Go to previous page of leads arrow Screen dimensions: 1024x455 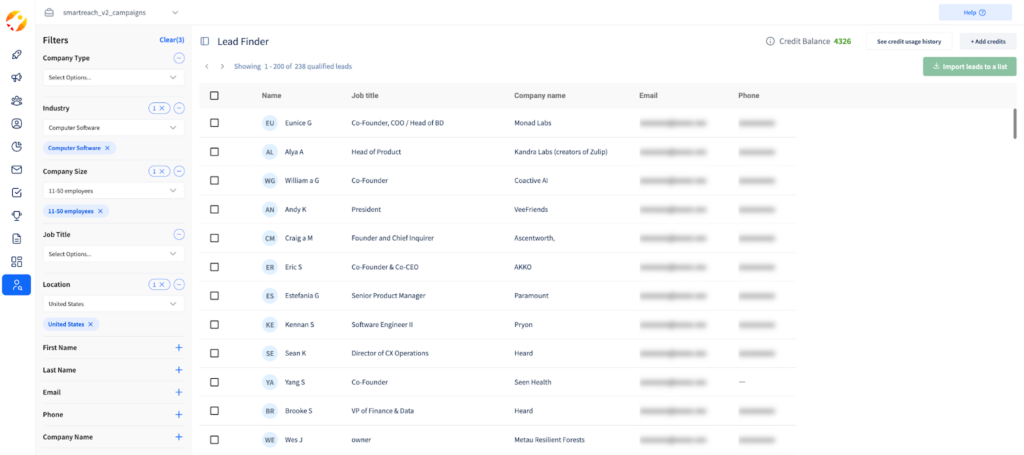(x=206, y=67)
